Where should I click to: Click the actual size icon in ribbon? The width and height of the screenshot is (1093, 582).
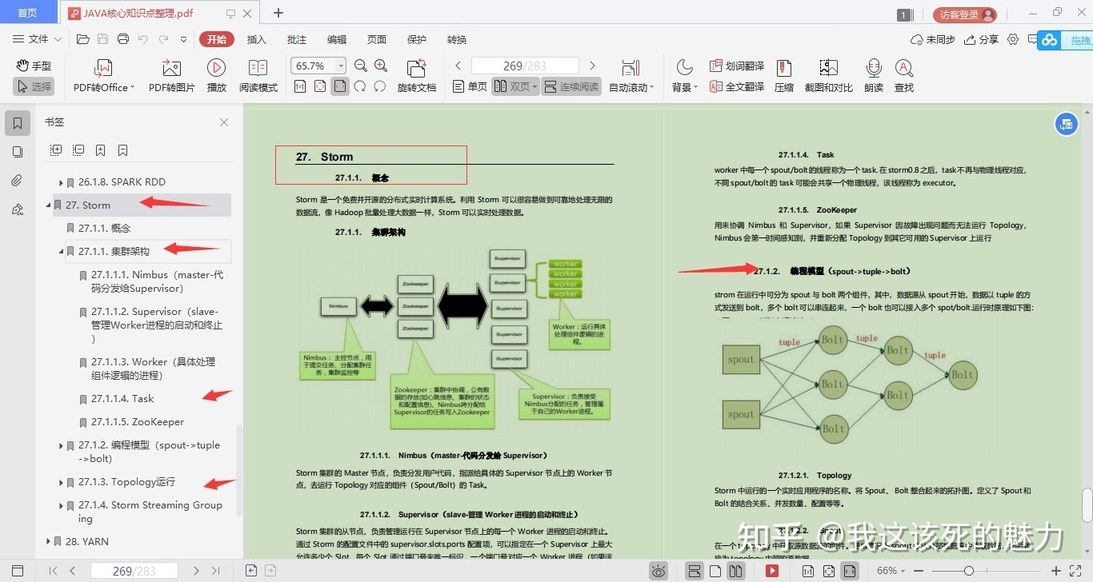(x=300, y=86)
